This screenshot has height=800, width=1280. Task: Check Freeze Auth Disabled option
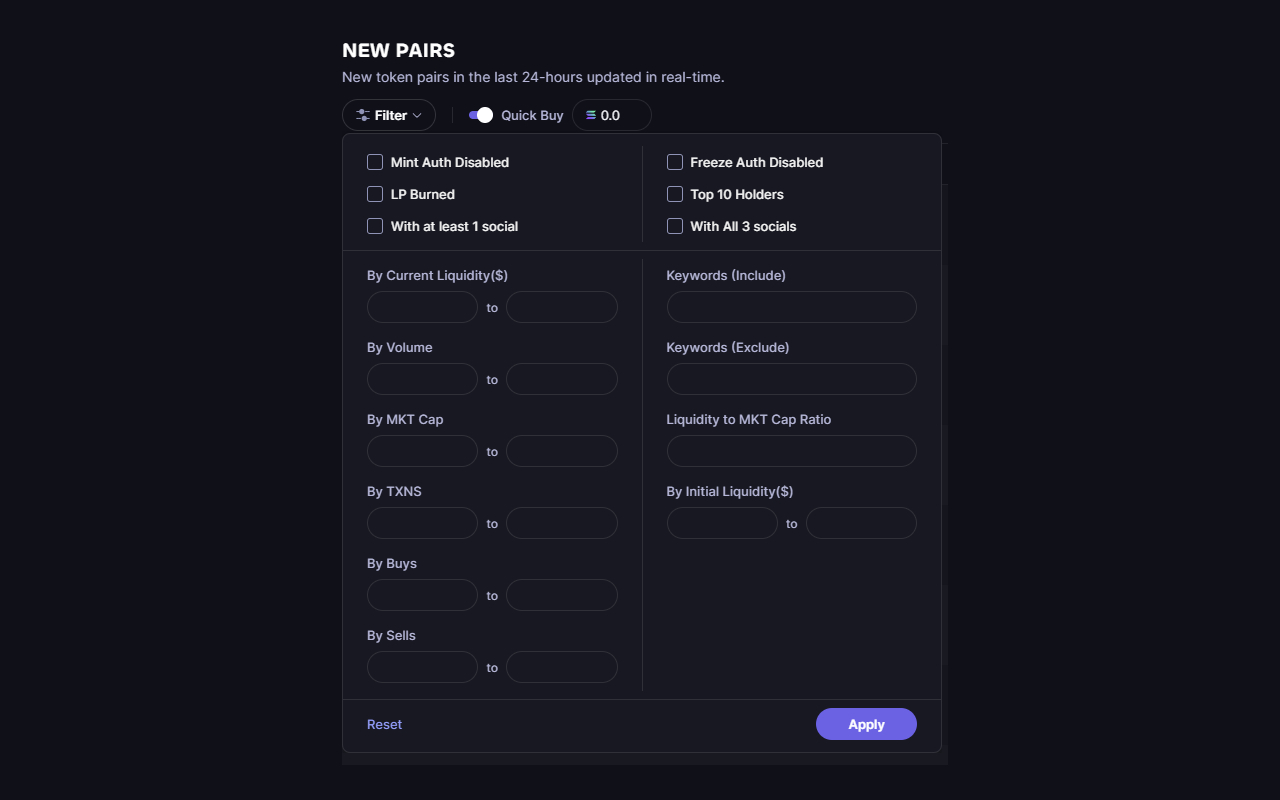[675, 162]
